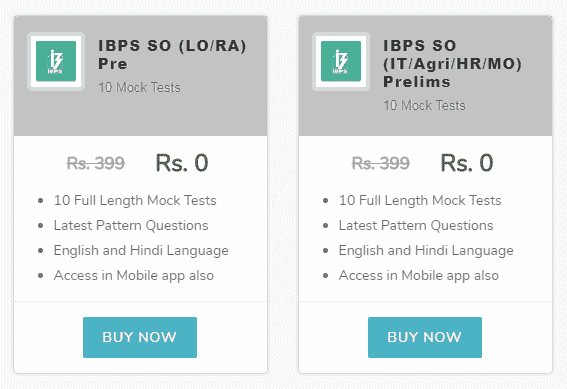The width and height of the screenshot is (567, 389).
Task: Buy the IBPS SO (IT/Agri/HR/MO) Prelims package
Action: tap(425, 337)
